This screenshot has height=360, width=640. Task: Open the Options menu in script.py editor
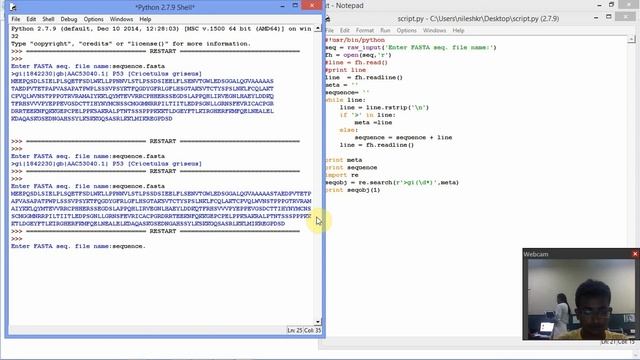tap(407, 31)
